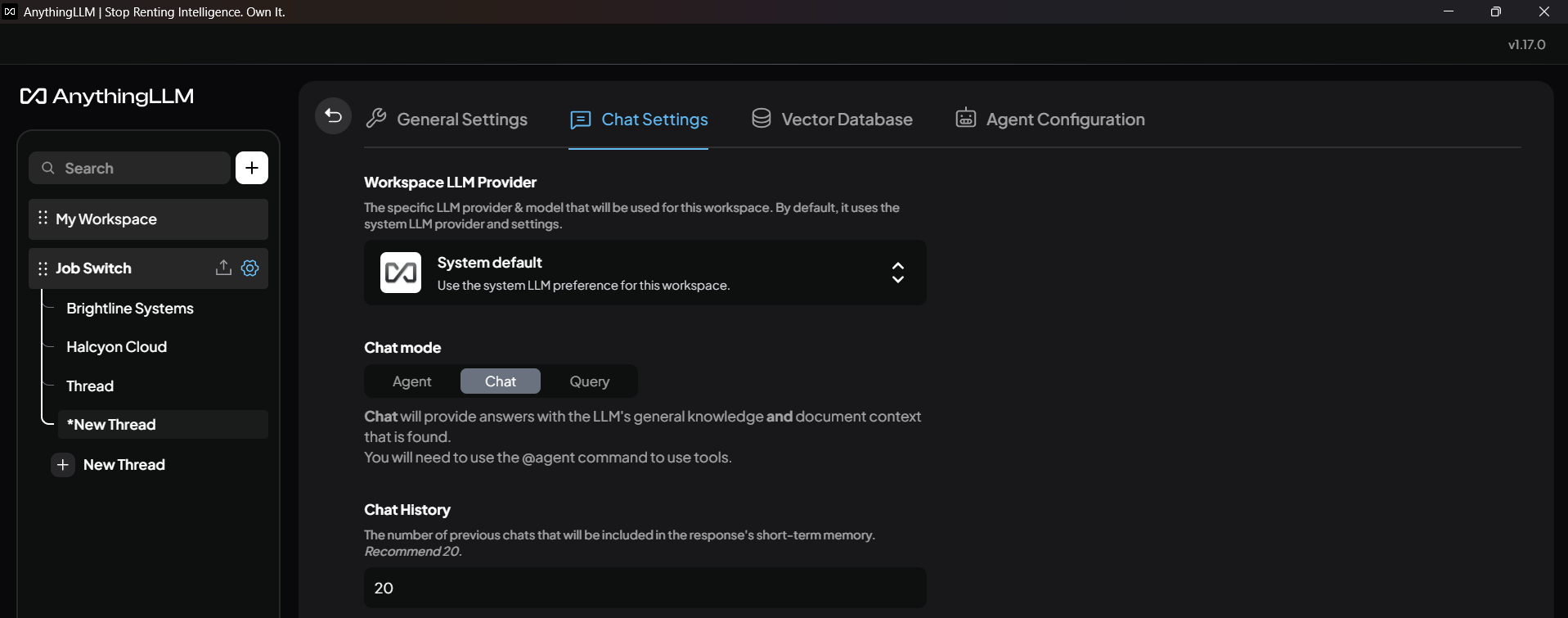Click the Search workspaces field
Screen dimensions: 1568x618
coord(129,168)
